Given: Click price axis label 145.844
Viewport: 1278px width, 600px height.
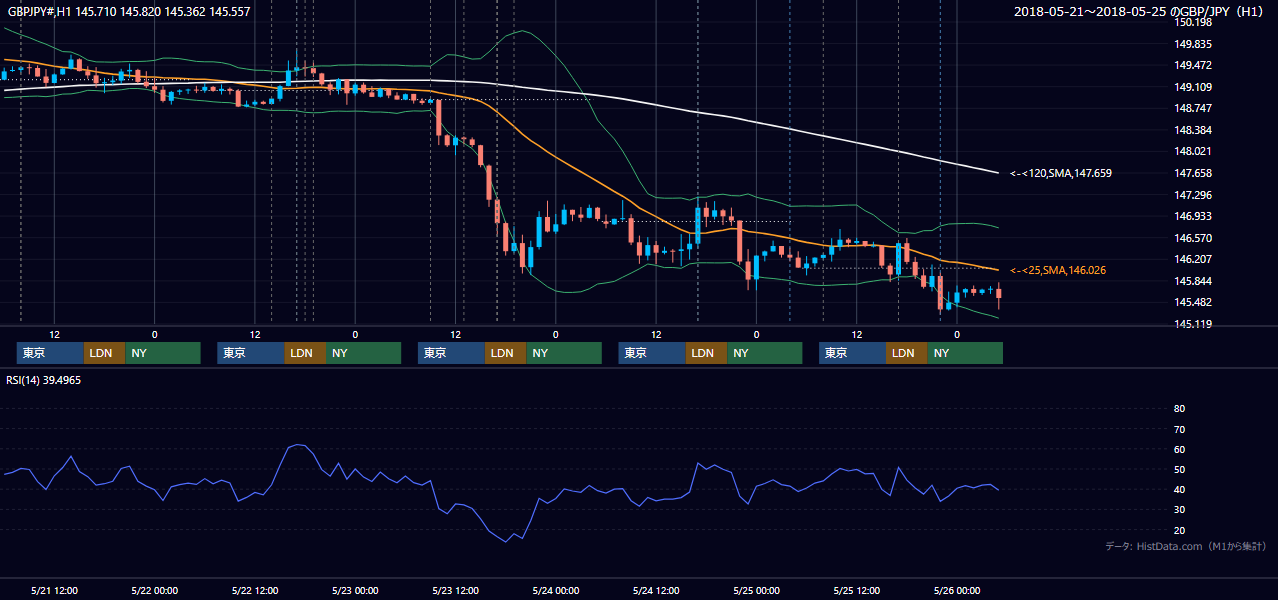Looking at the screenshot, I should click(1193, 281).
